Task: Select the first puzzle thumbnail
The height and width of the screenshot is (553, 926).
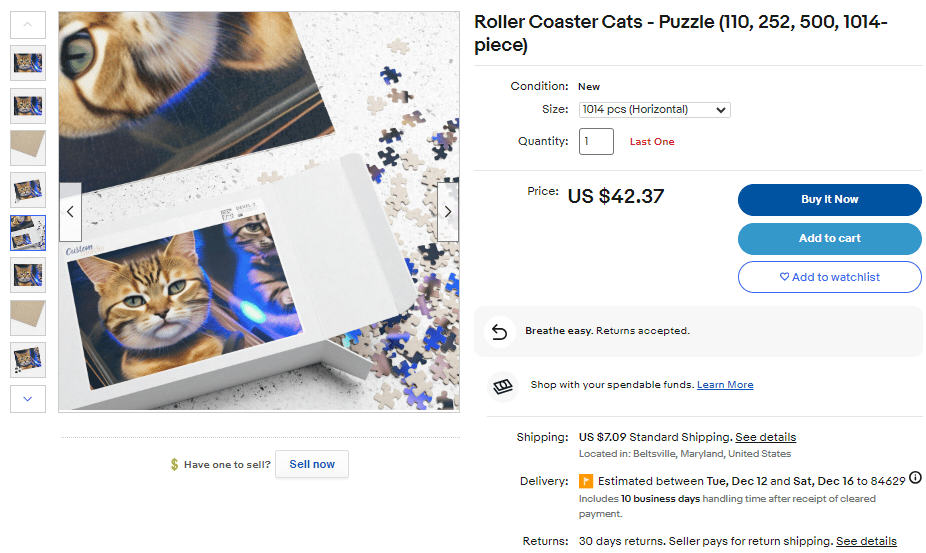Action: point(28,64)
